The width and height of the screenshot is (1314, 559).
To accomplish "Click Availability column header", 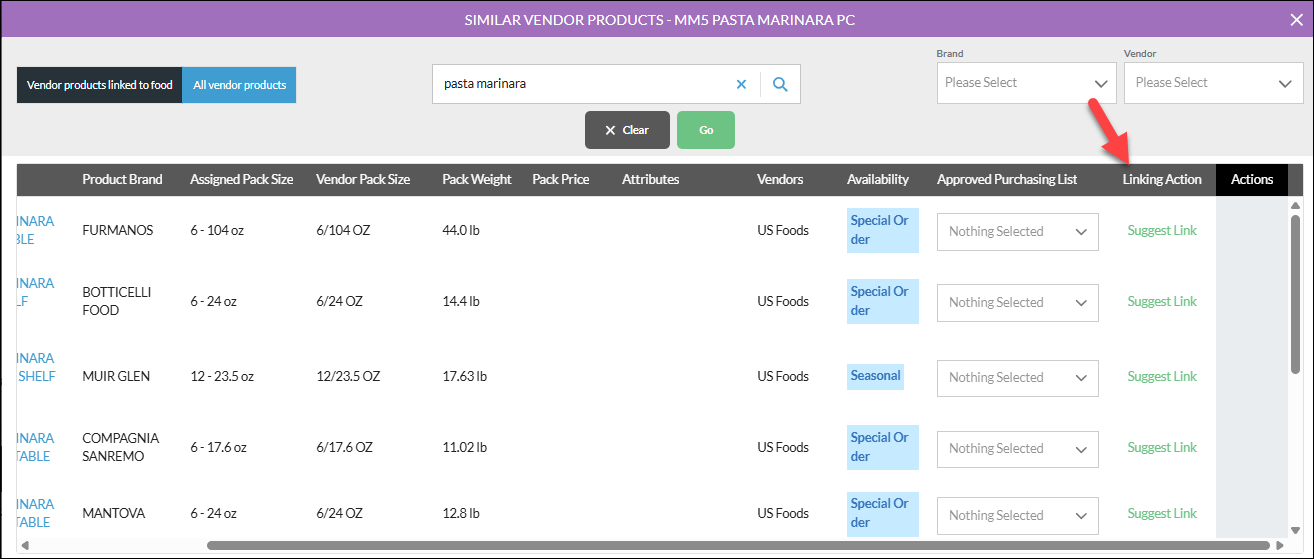I will pyautogui.click(x=878, y=180).
